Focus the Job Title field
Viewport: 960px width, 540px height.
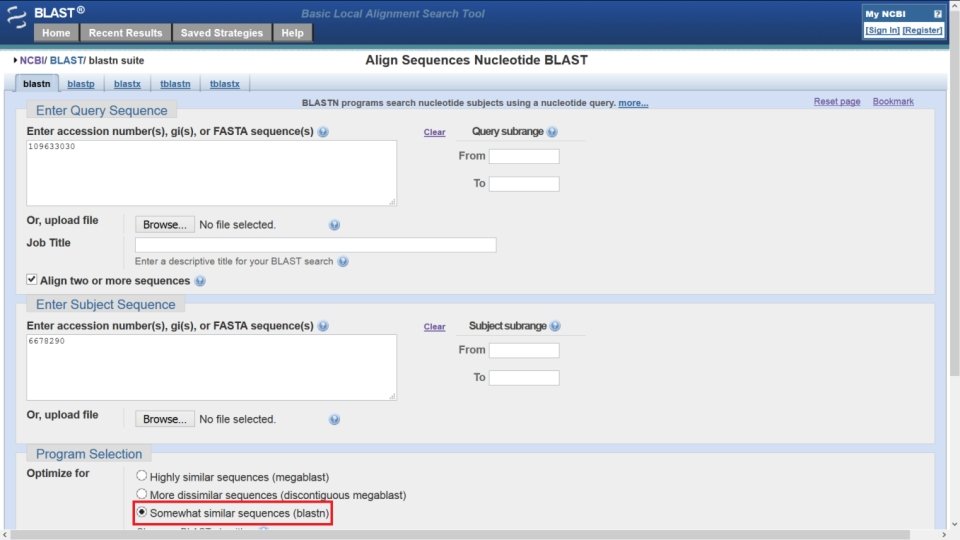315,245
